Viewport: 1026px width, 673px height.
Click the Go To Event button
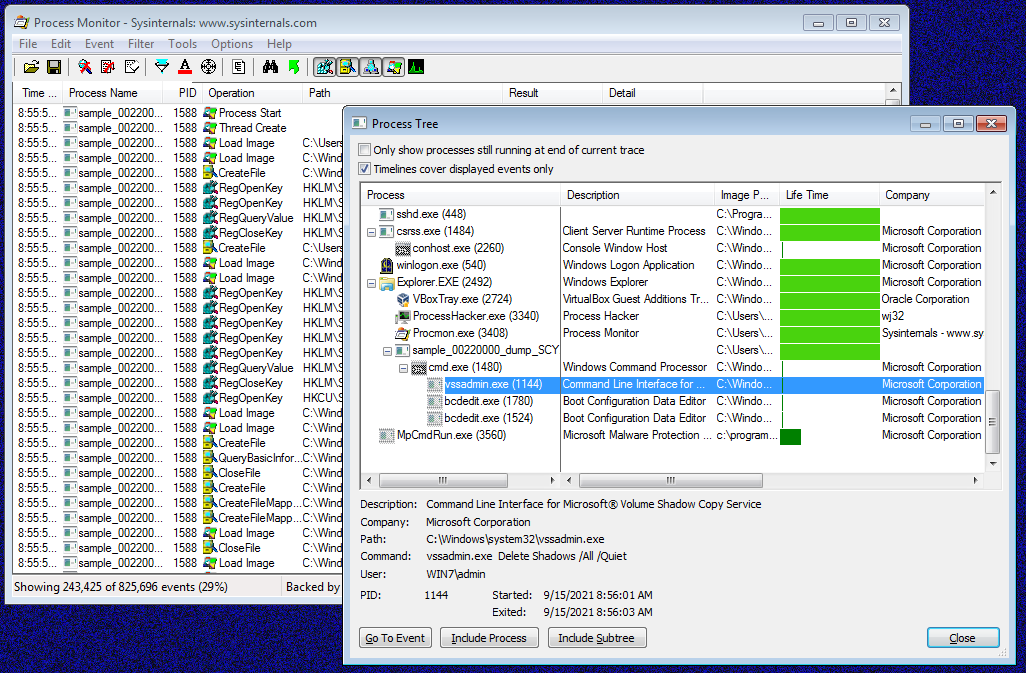point(395,638)
